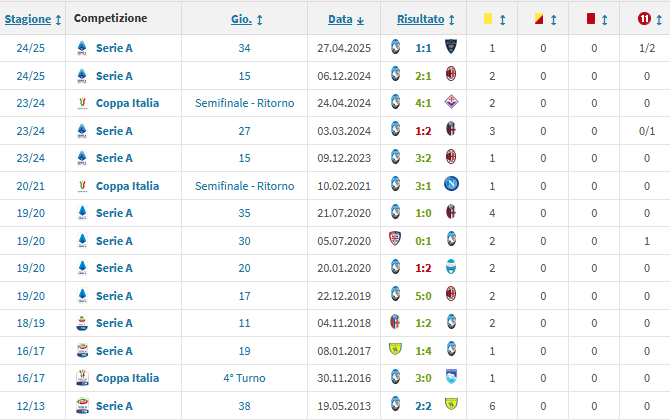
Task: Sort table by Stagione column
Action: (x=32, y=19)
